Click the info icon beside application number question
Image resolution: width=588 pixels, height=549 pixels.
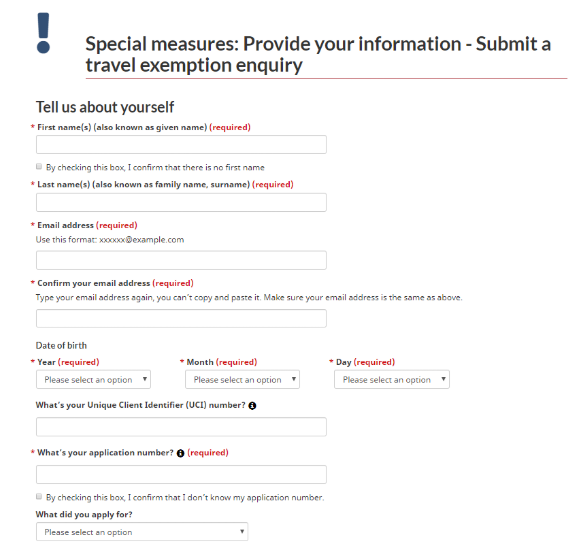pyautogui.click(x=180, y=453)
